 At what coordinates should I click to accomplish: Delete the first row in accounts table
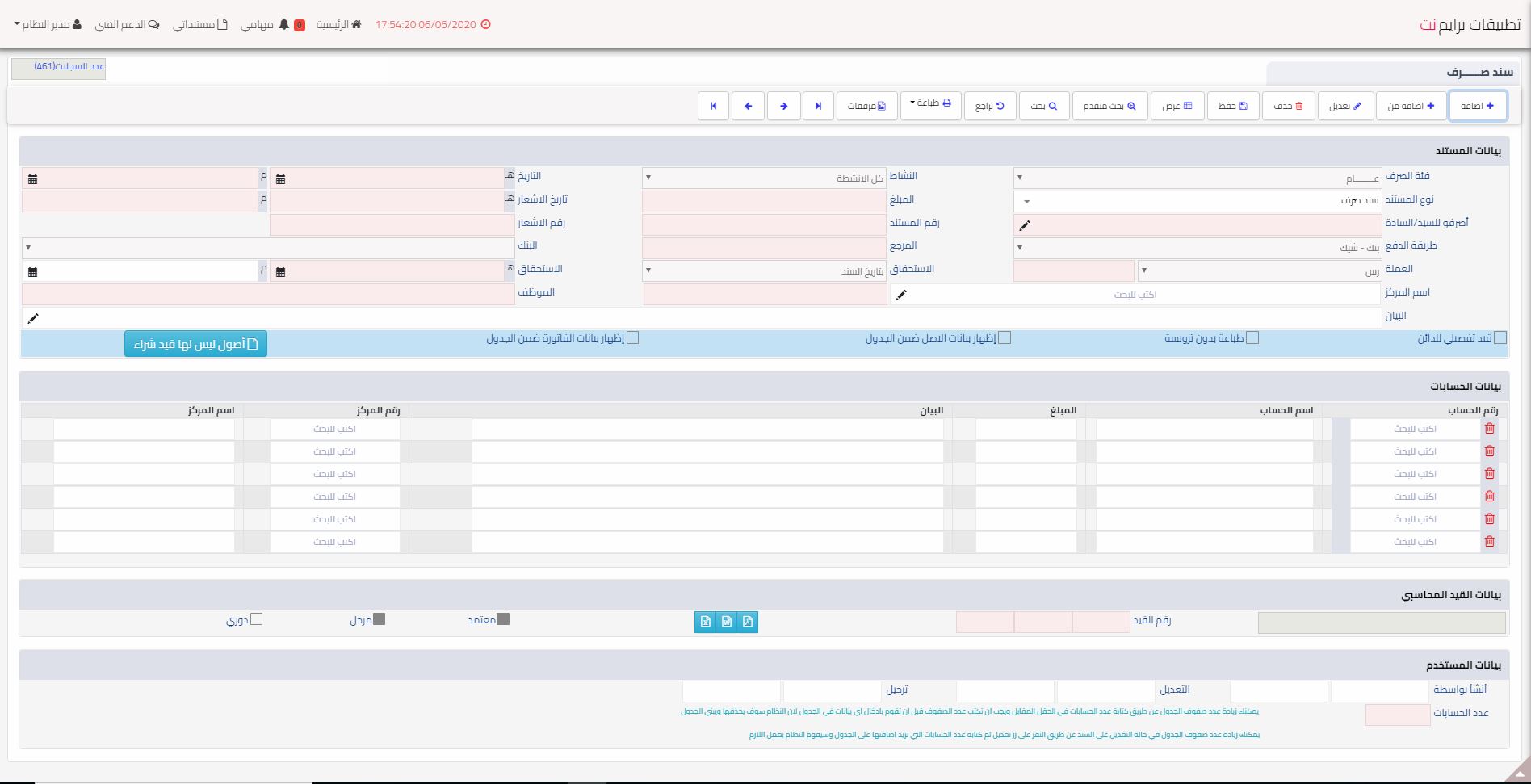[x=1490, y=429]
